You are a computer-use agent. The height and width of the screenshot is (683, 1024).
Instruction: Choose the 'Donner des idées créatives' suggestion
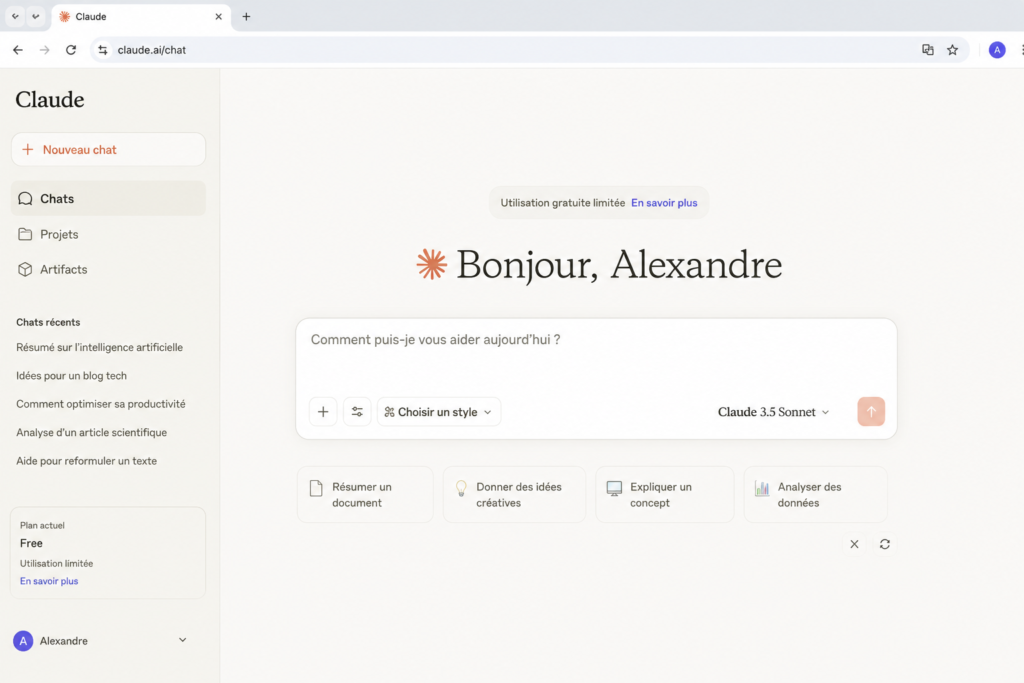(515, 494)
